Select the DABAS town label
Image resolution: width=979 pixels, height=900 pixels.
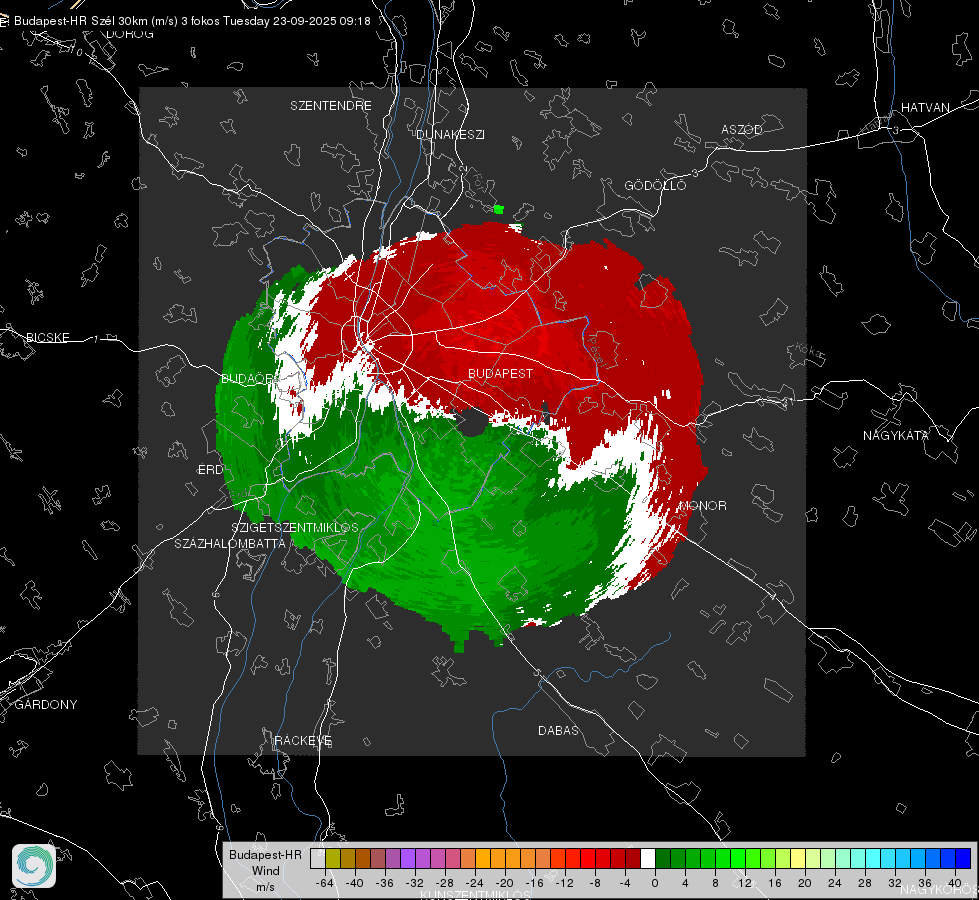point(558,730)
